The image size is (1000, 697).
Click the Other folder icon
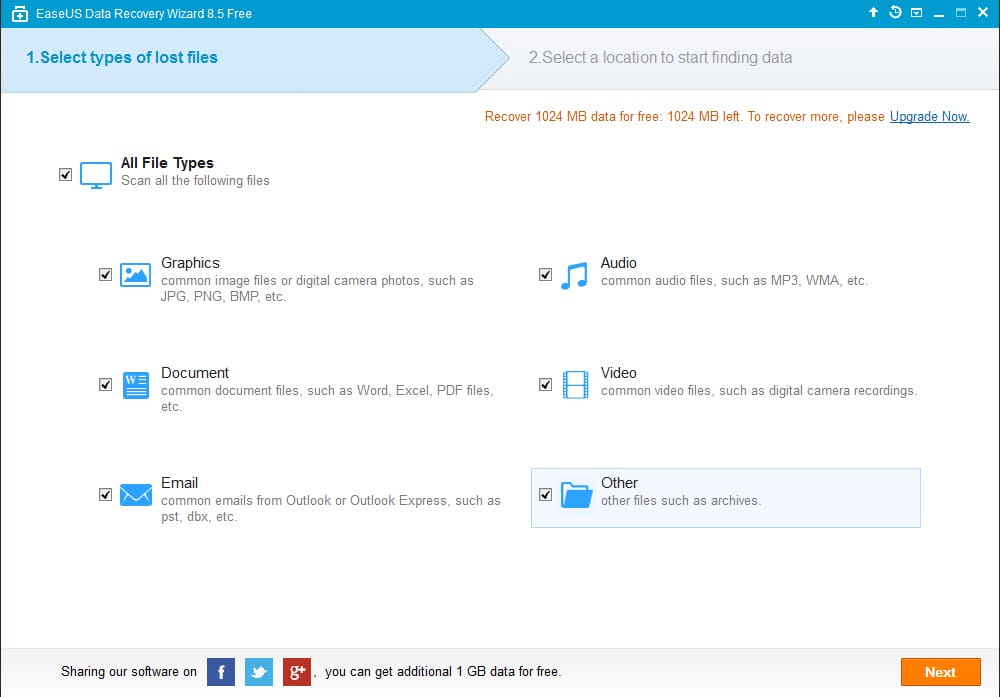[x=577, y=495]
